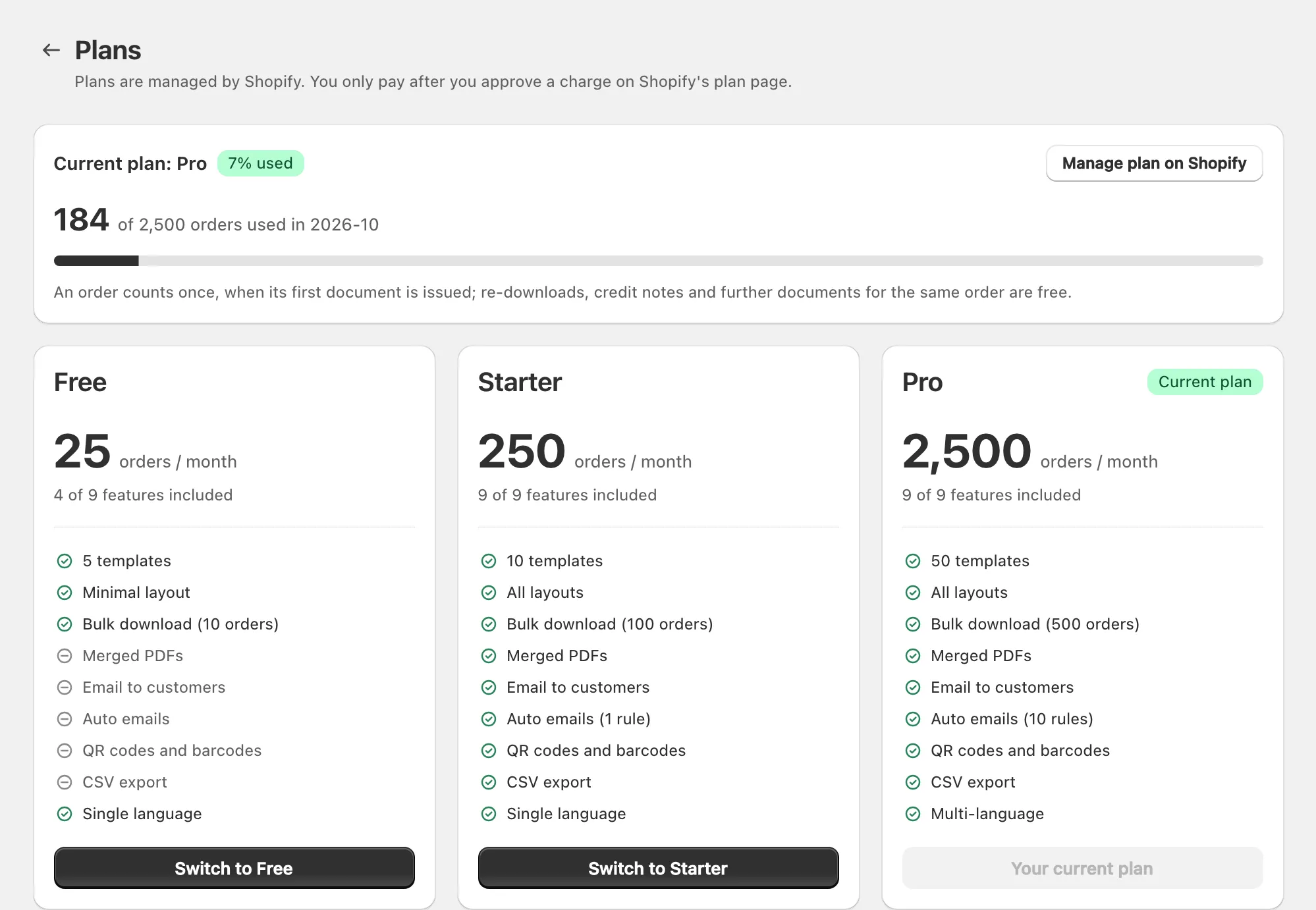
Task: Click the Current plan badge on Pro
Action: pos(1205,382)
